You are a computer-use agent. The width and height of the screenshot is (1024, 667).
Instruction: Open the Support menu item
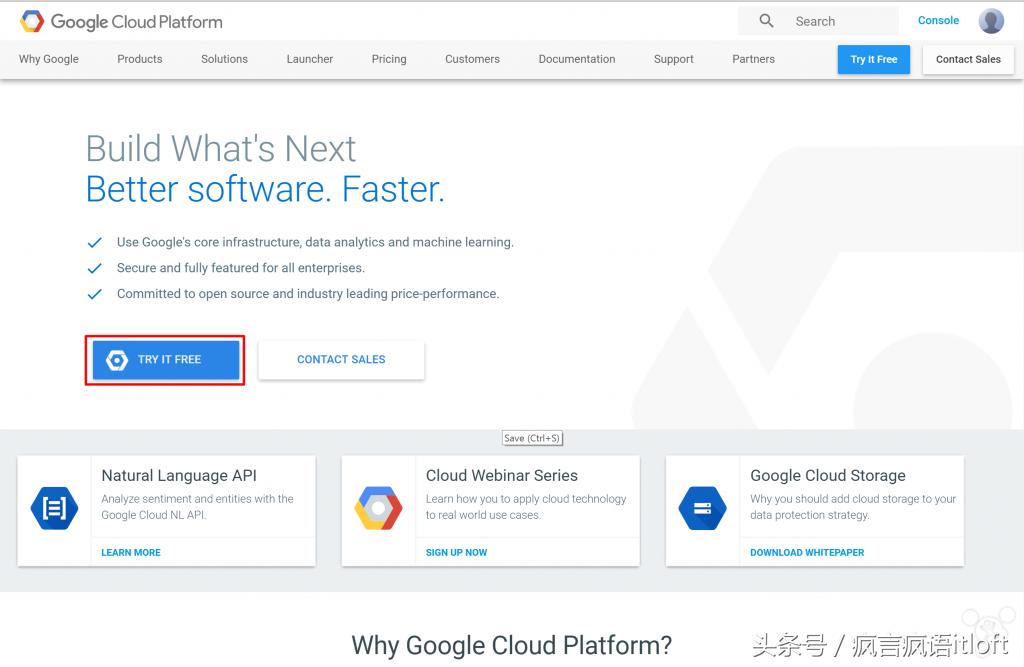pos(673,59)
